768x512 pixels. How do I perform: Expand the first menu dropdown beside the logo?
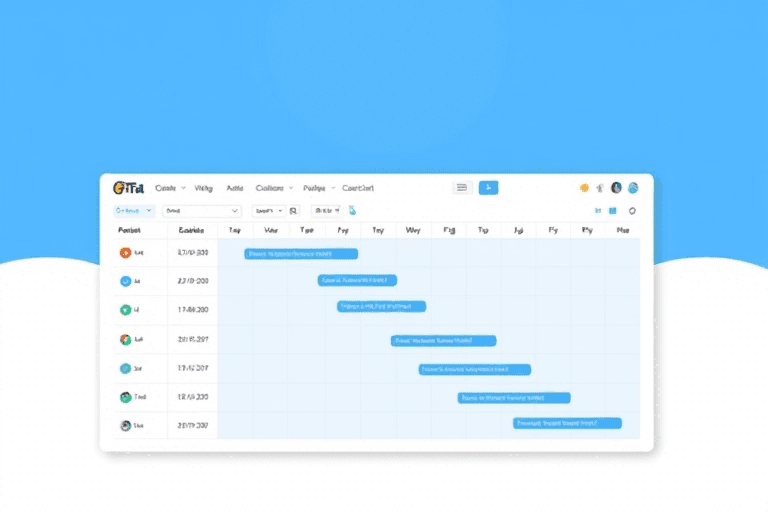point(170,188)
